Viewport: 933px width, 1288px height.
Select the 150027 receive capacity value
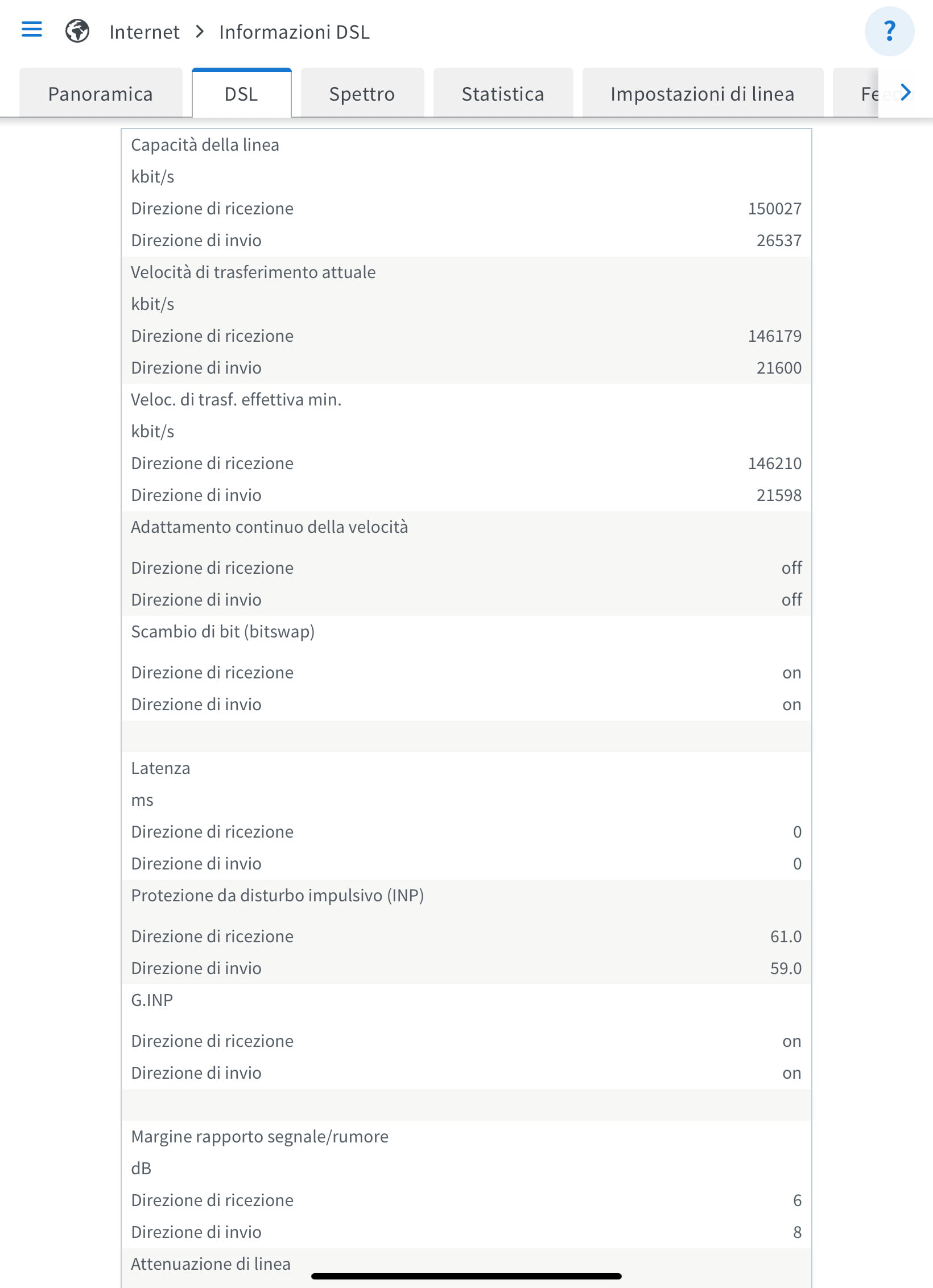774,209
